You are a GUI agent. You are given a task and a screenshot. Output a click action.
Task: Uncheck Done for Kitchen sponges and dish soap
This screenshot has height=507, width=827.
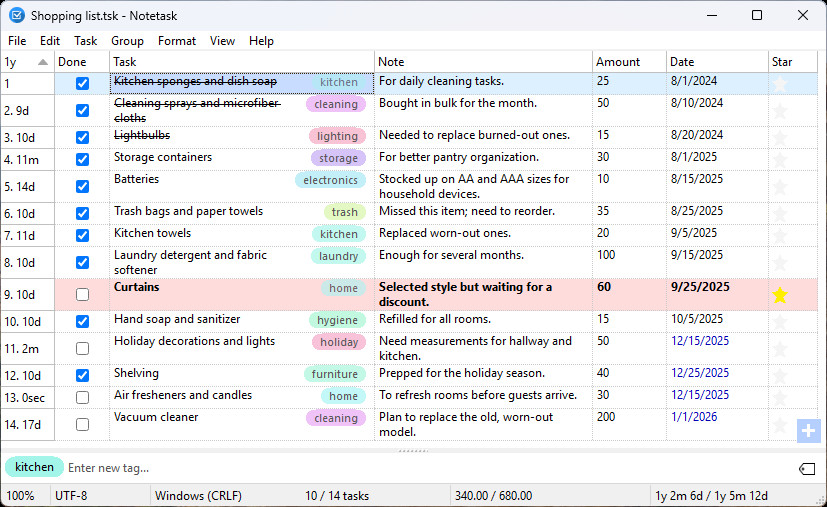click(x=82, y=83)
